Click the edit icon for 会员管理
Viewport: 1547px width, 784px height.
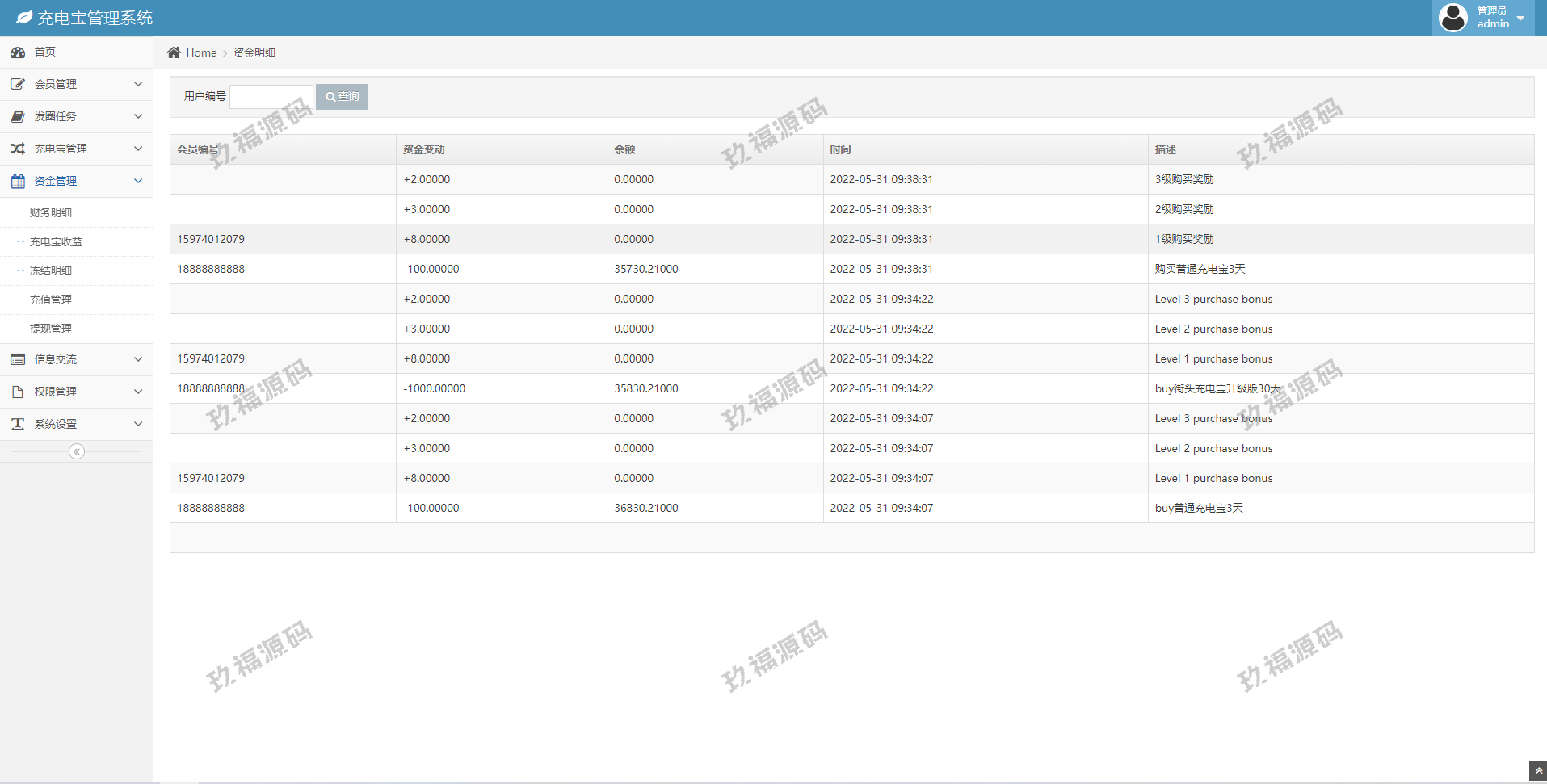tap(18, 84)
